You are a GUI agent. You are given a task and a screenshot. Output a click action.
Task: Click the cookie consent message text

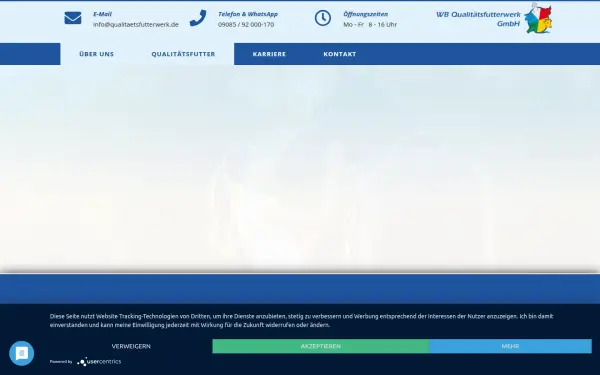pyautogui.click(x=302, y=321)
